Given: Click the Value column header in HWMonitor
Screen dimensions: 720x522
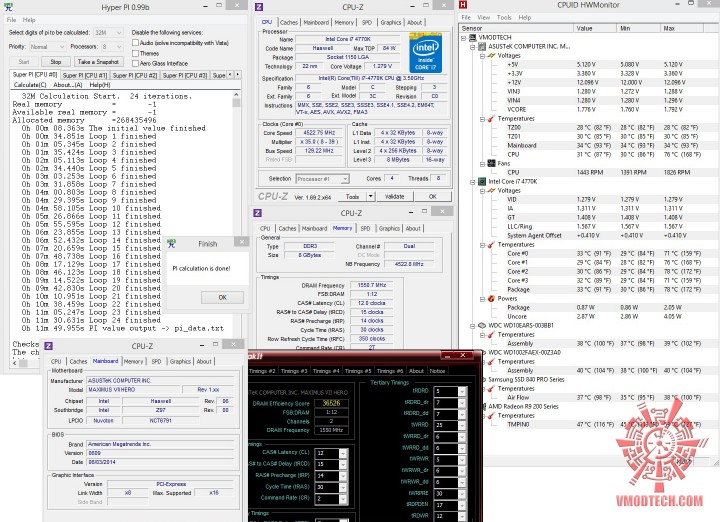Looking at the screenshot, I should click(x=595, y=28).
